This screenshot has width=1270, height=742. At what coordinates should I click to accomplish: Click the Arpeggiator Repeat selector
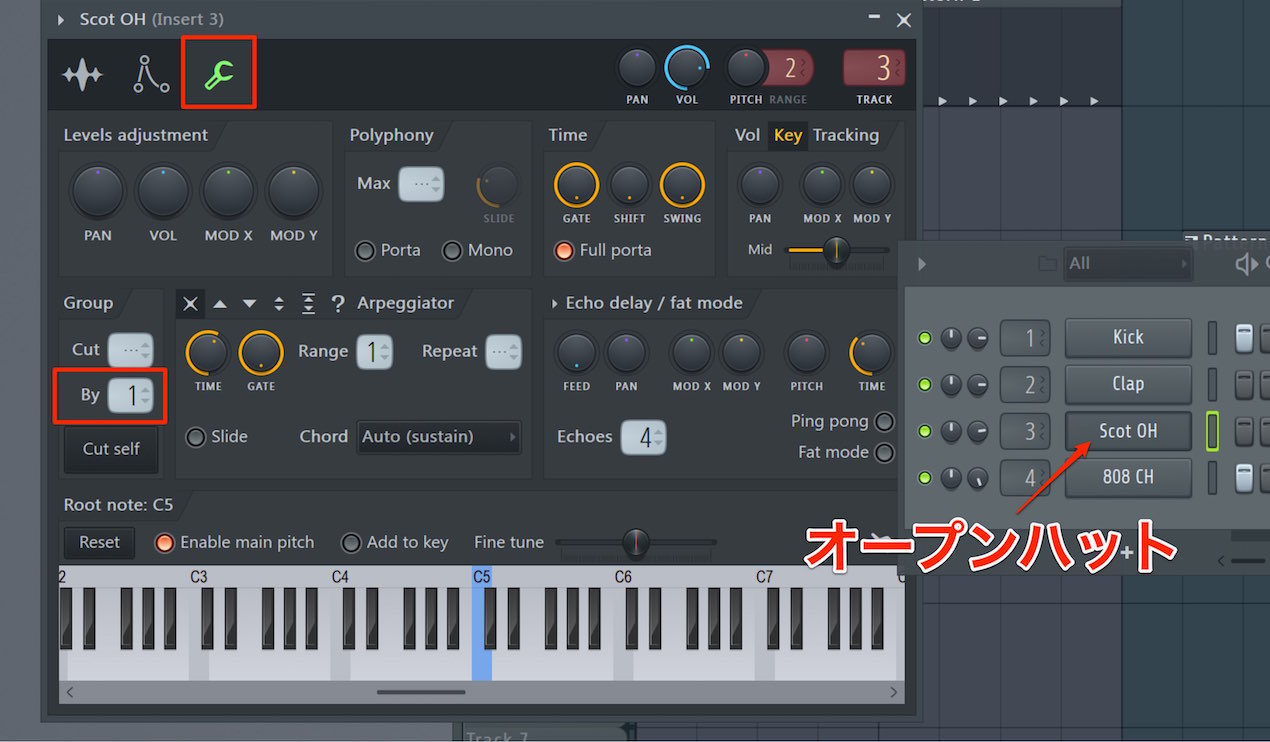point(503,351)
